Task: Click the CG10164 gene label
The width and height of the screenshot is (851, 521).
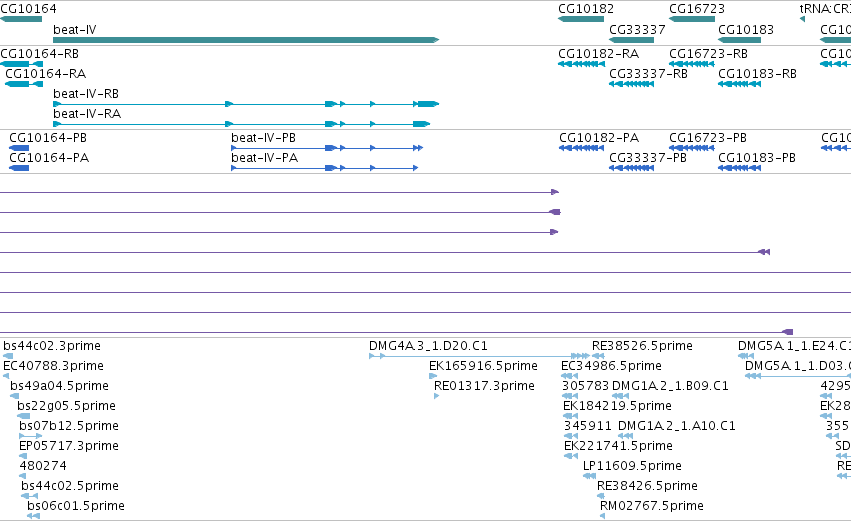Action: coord(28,9)
